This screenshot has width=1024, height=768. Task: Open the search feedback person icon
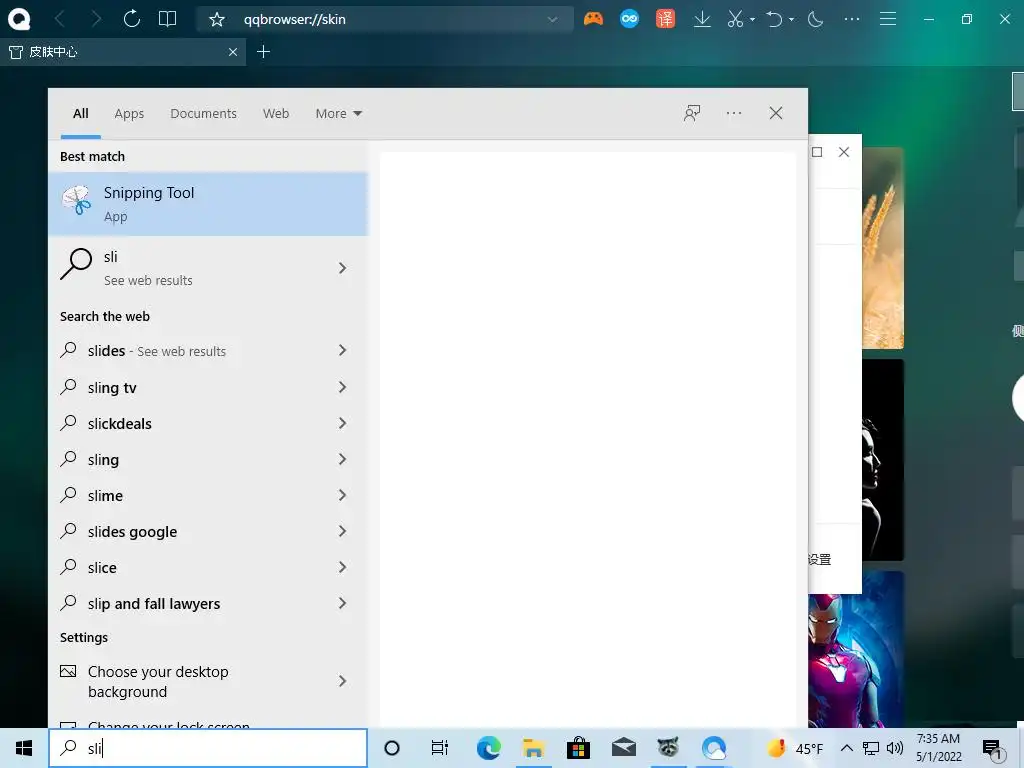coord(692,113)
